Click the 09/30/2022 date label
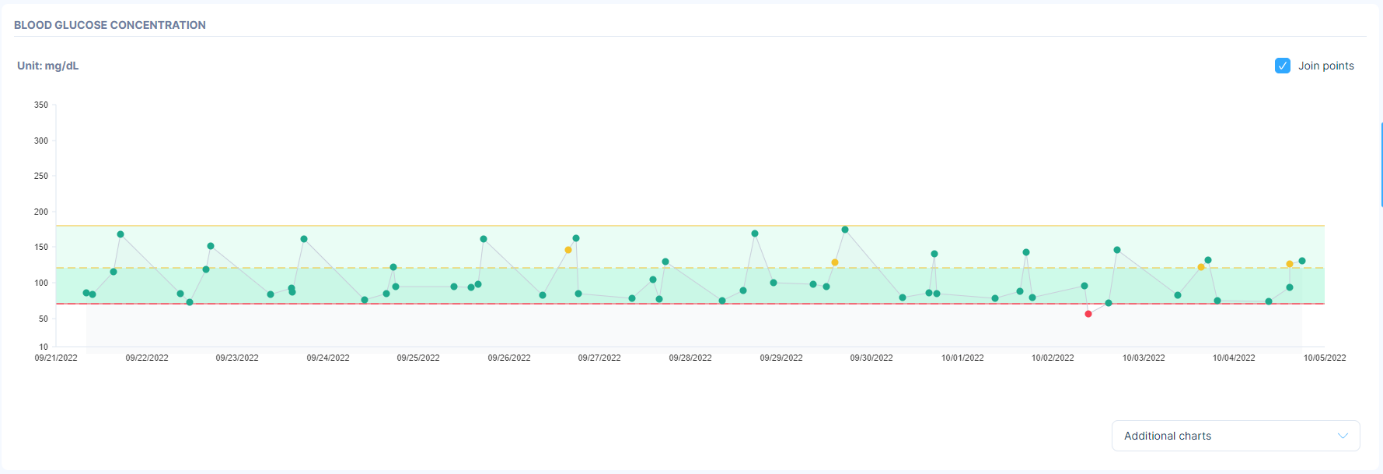This screenshot has height=474, width=1383. click(x=871, y=357)
